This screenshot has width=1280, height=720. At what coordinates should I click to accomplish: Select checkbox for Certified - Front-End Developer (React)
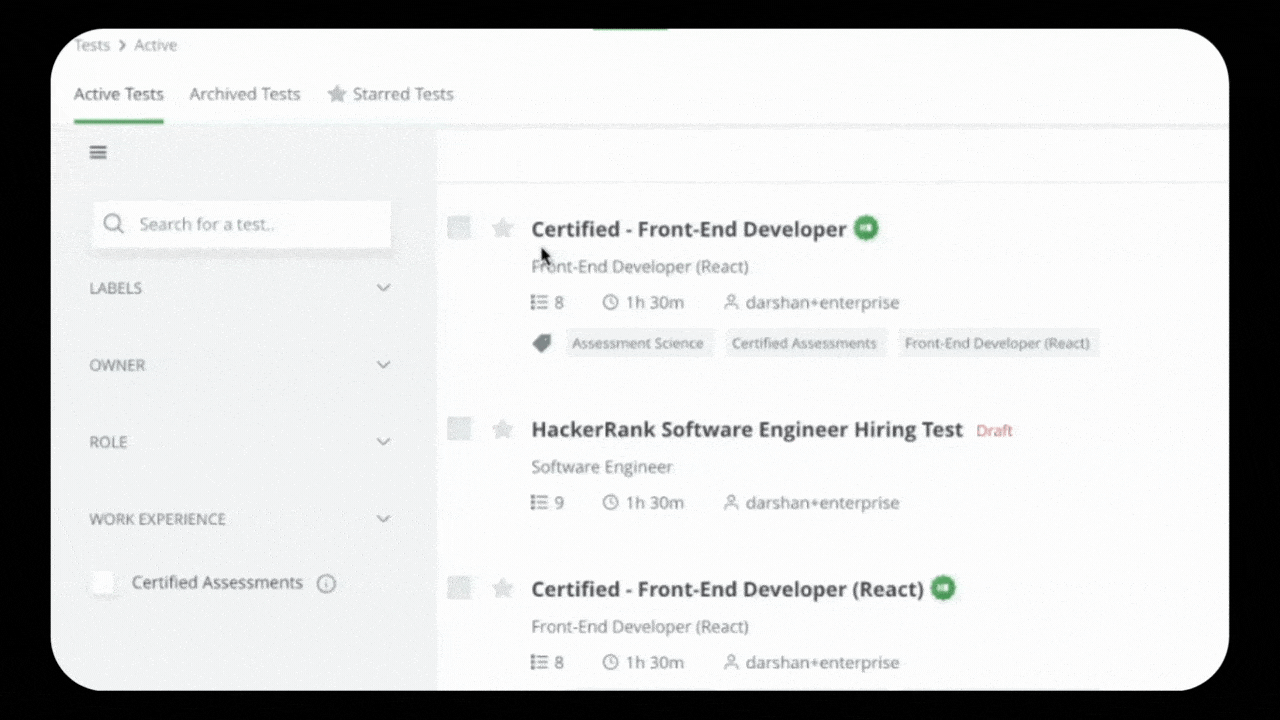459,588
